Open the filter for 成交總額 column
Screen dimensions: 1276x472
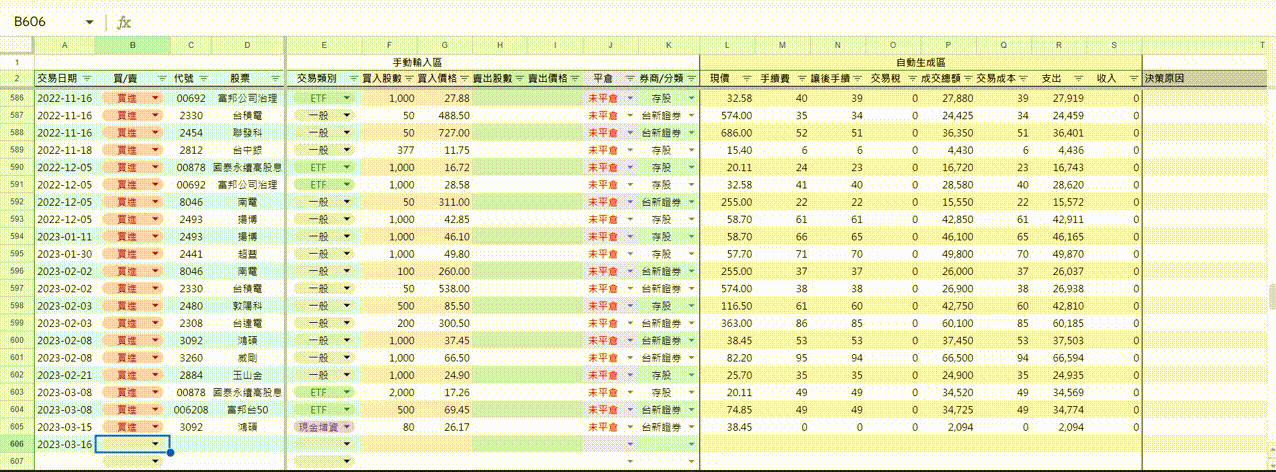[x=968, y=78]
